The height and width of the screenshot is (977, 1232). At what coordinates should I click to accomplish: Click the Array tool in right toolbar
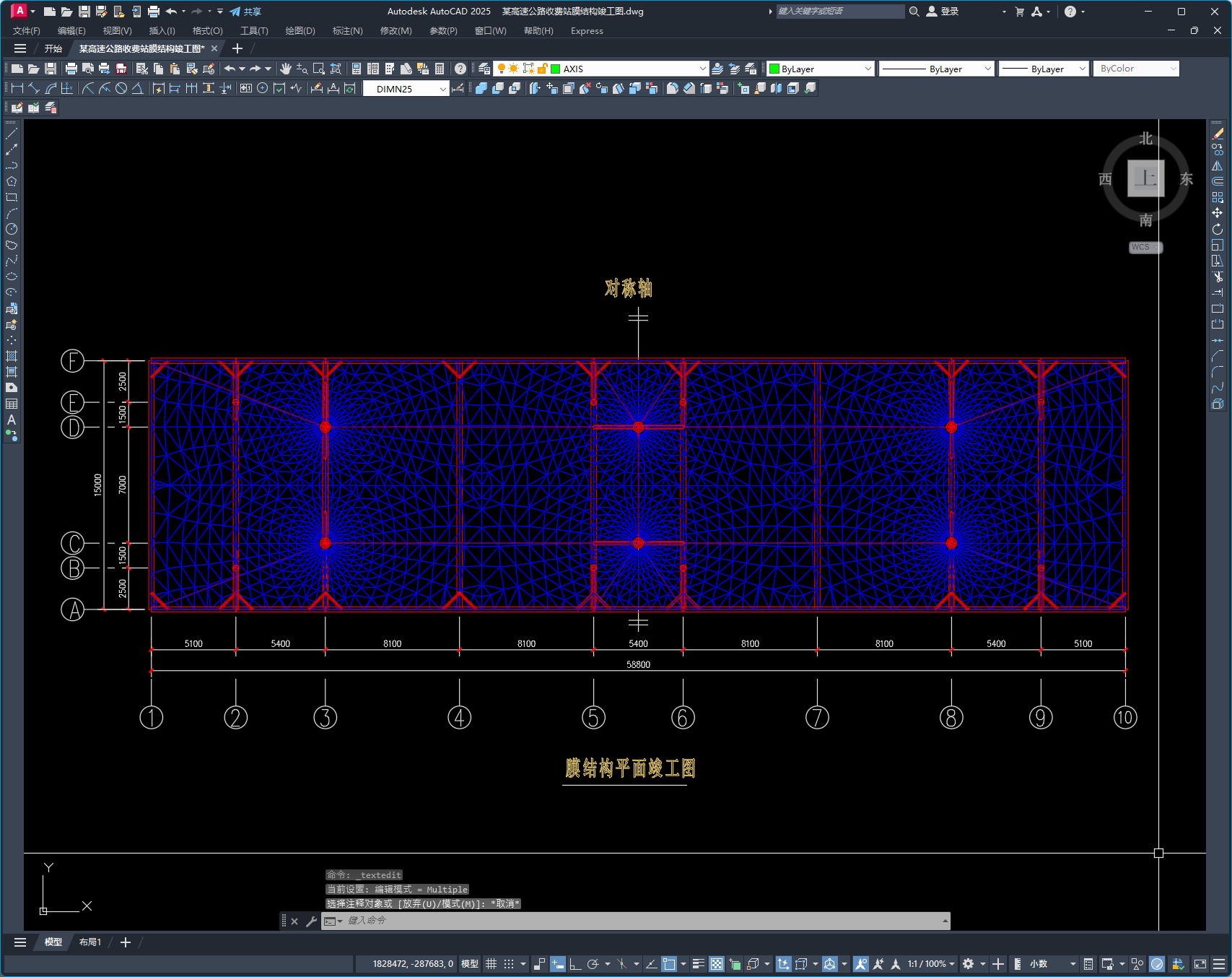coord(1218,197)
